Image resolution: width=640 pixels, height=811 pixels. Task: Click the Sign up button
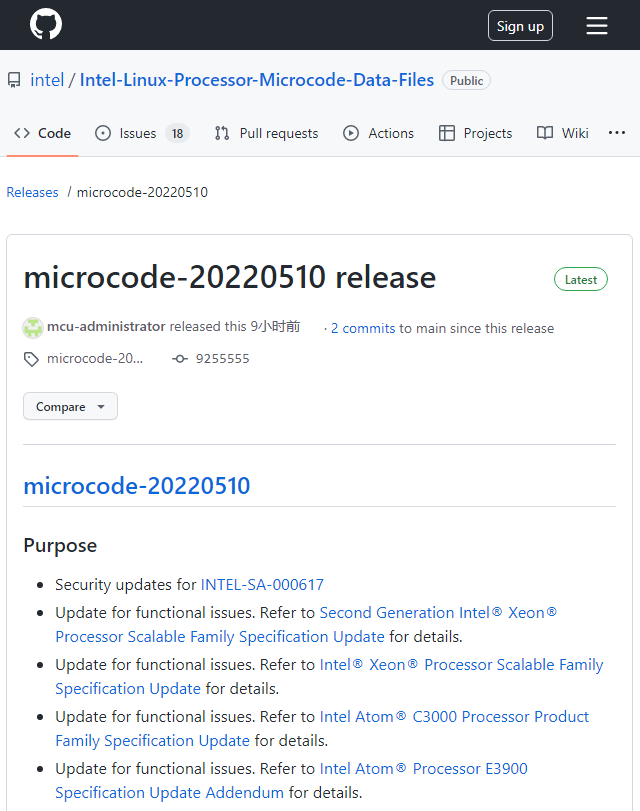[520, 25]
